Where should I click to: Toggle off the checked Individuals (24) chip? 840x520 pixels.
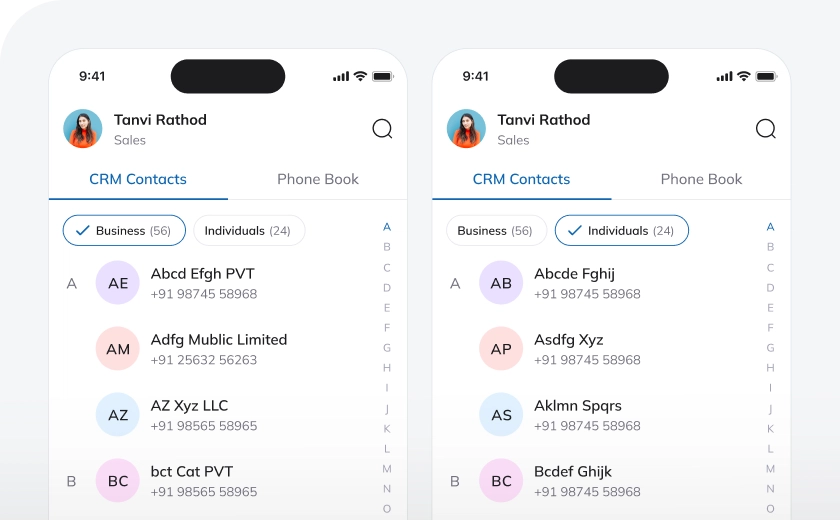(x=621, y=231)
